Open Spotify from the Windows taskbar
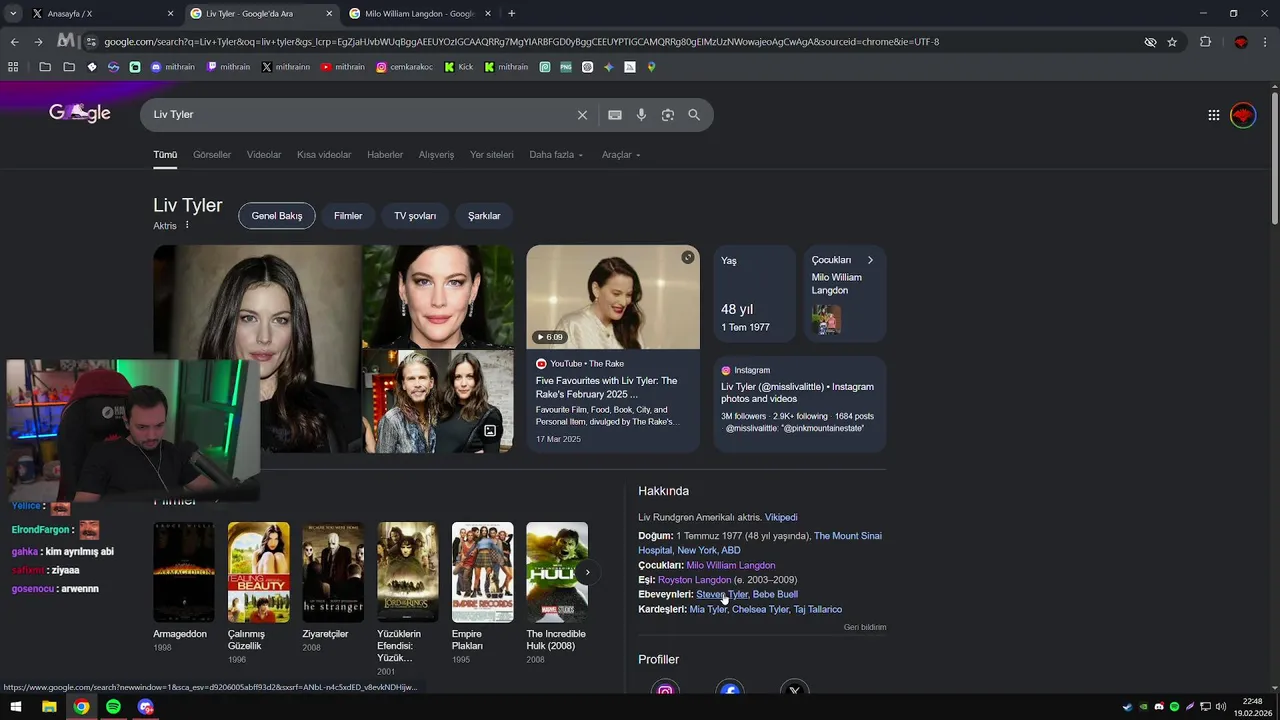Screen dimensions: 1280x720 click(x=113, y=707)
